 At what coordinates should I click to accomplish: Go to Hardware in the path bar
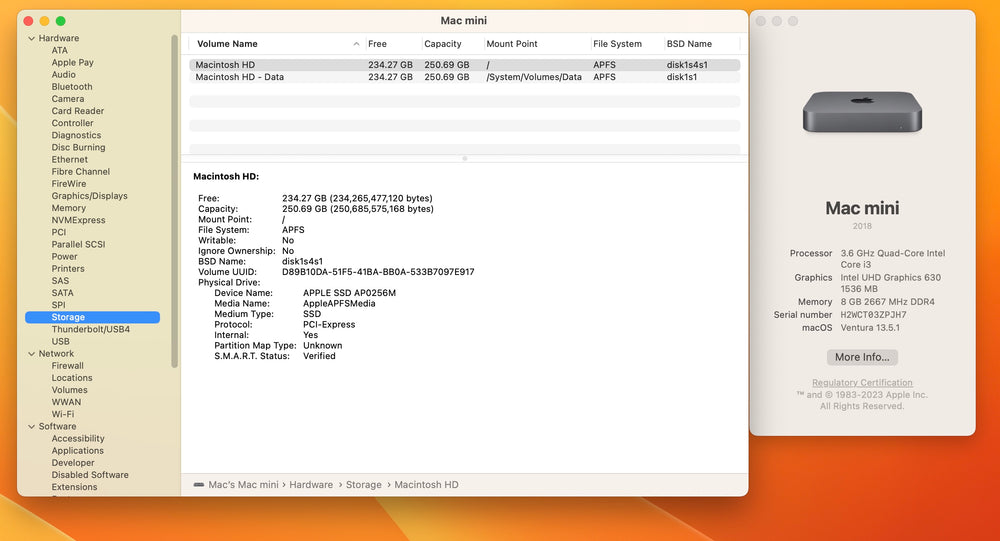tap(311, 485)
